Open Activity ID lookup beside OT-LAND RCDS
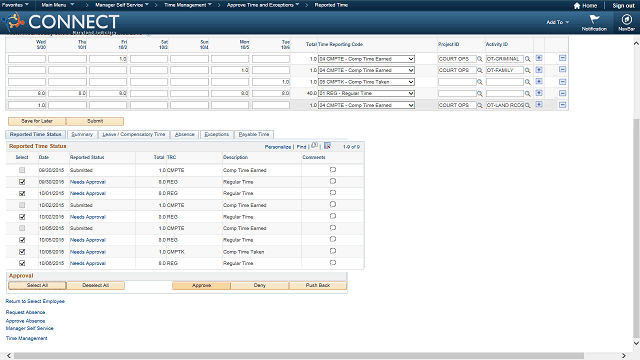Screen dimensions: 640x360 527,105
